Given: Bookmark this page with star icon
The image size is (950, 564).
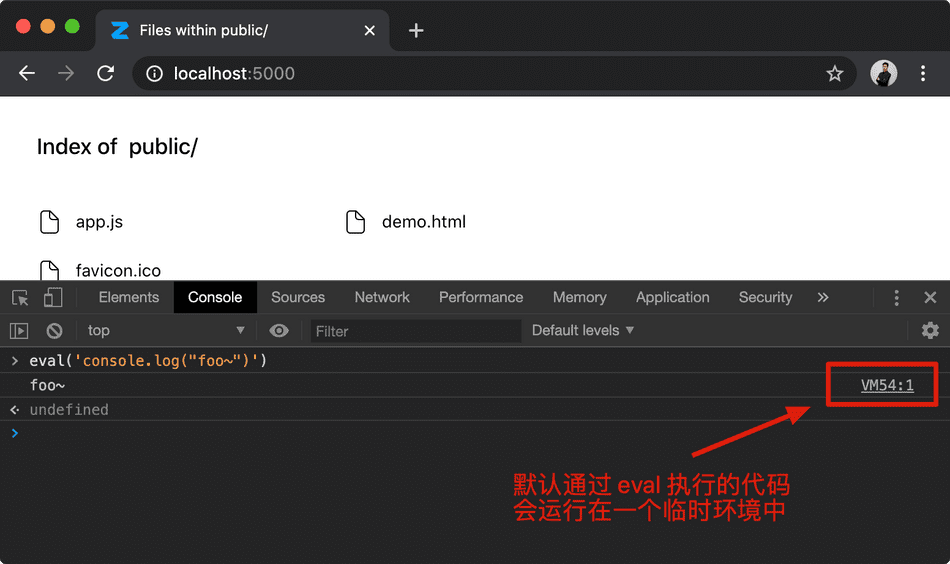Looking at the screenshot, I should point(835,74).
